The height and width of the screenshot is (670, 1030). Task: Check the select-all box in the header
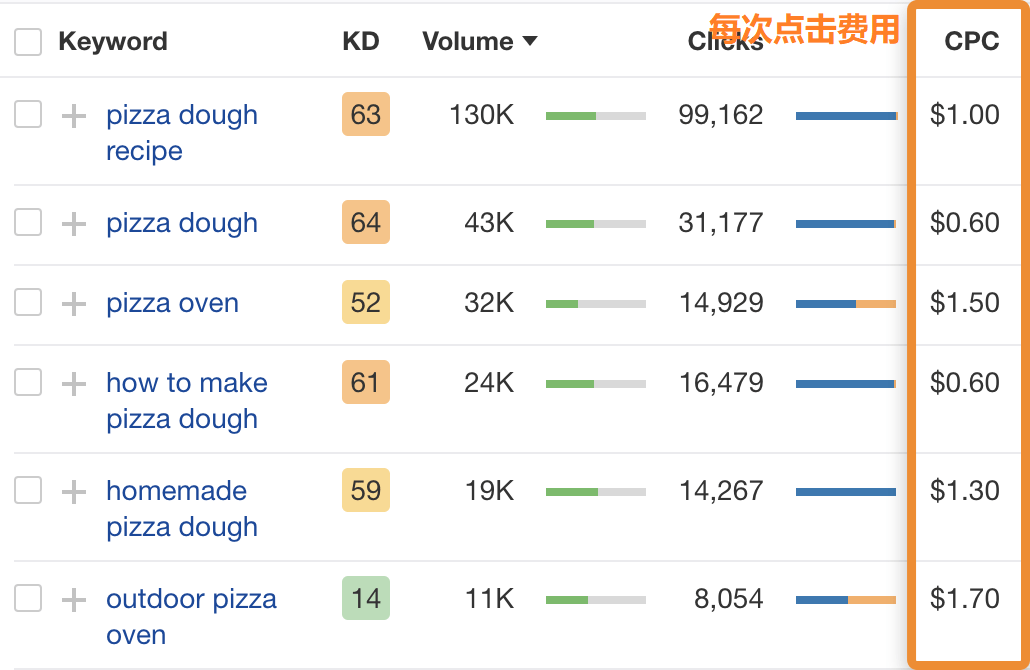(x=27, y=42)
